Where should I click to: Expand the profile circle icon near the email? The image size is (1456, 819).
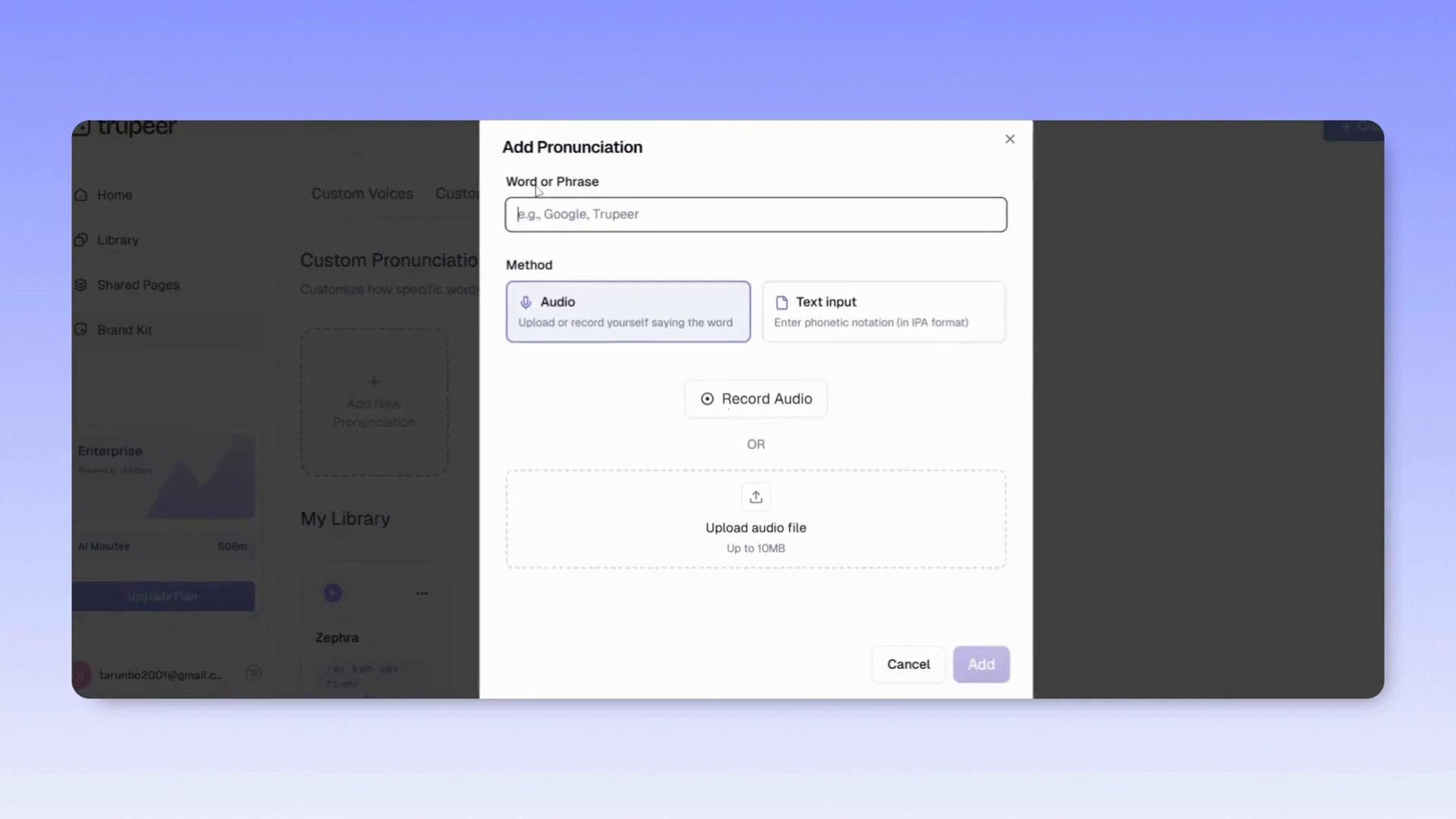point(254,673)
